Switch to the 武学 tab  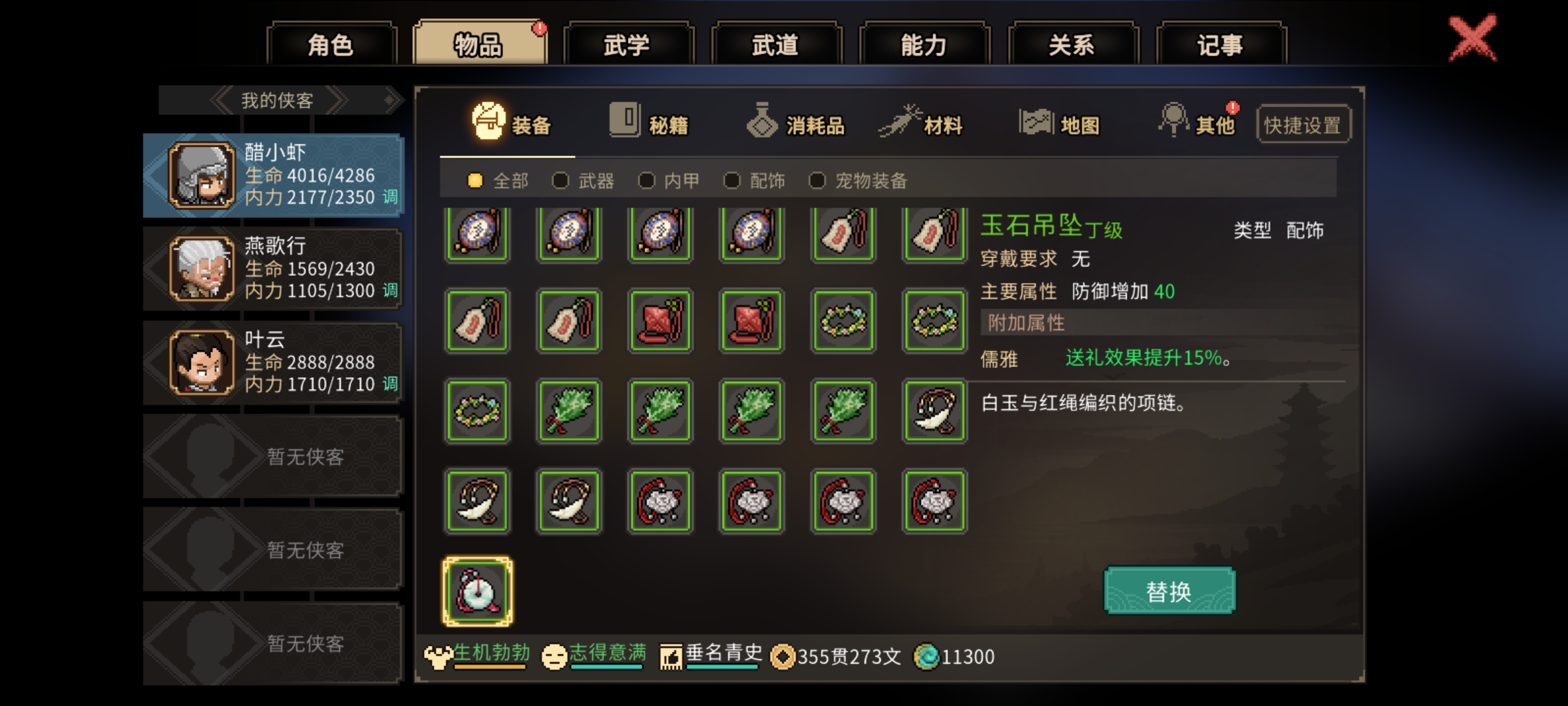point(627,44)
